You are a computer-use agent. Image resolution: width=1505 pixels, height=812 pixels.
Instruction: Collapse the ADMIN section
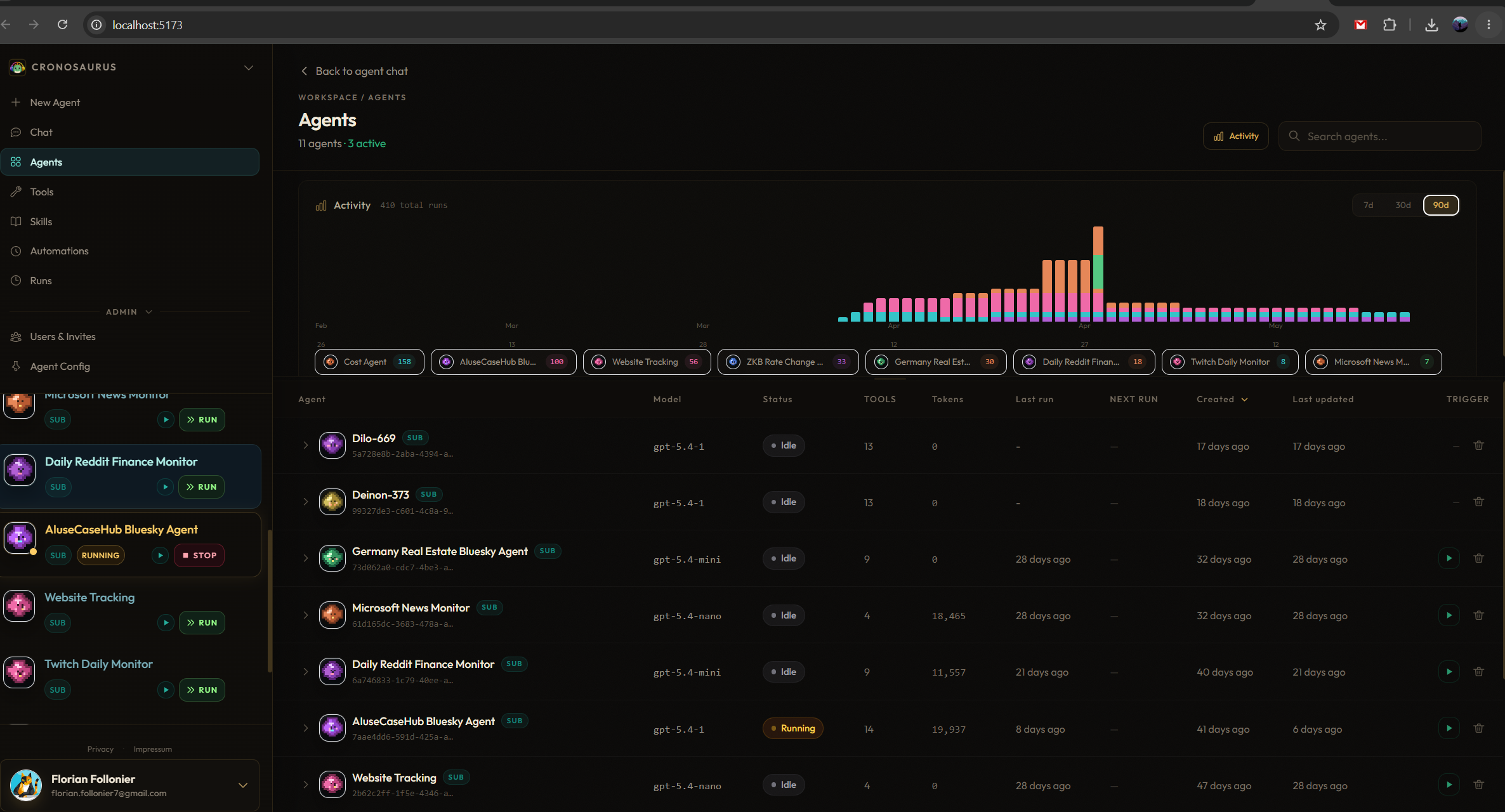pos(129,311)
